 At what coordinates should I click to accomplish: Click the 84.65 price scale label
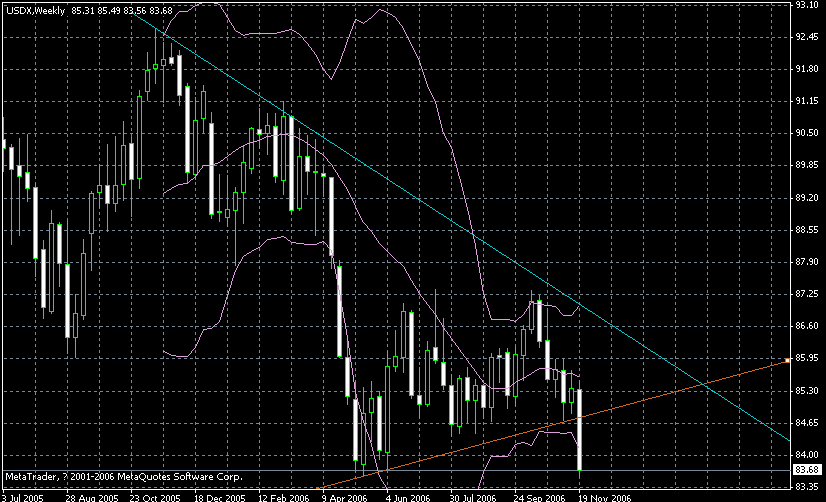click(x=807, y=422)
